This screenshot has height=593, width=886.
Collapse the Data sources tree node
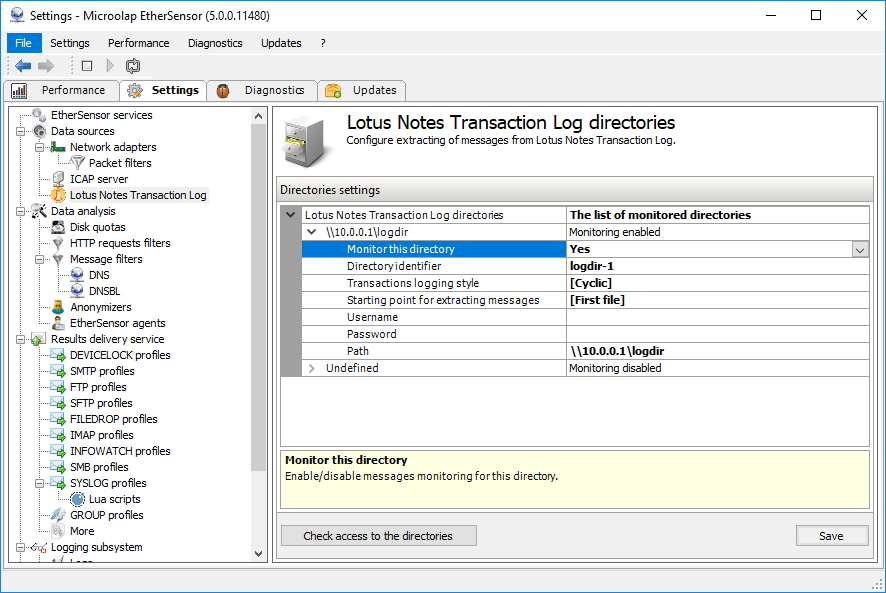(x=20, y=131)
